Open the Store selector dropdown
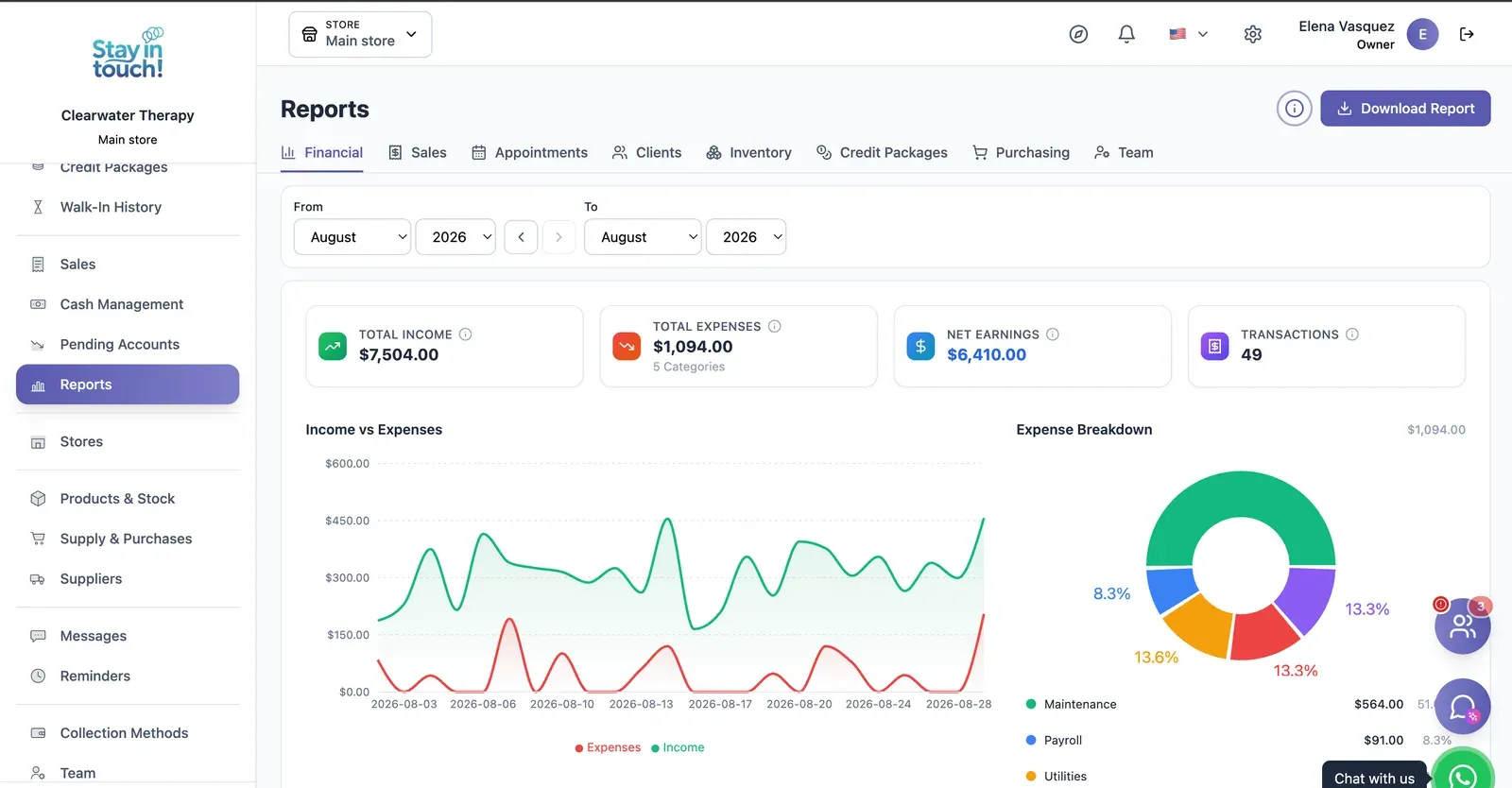Screen dimensions: 1512x788 coord(360,34)
